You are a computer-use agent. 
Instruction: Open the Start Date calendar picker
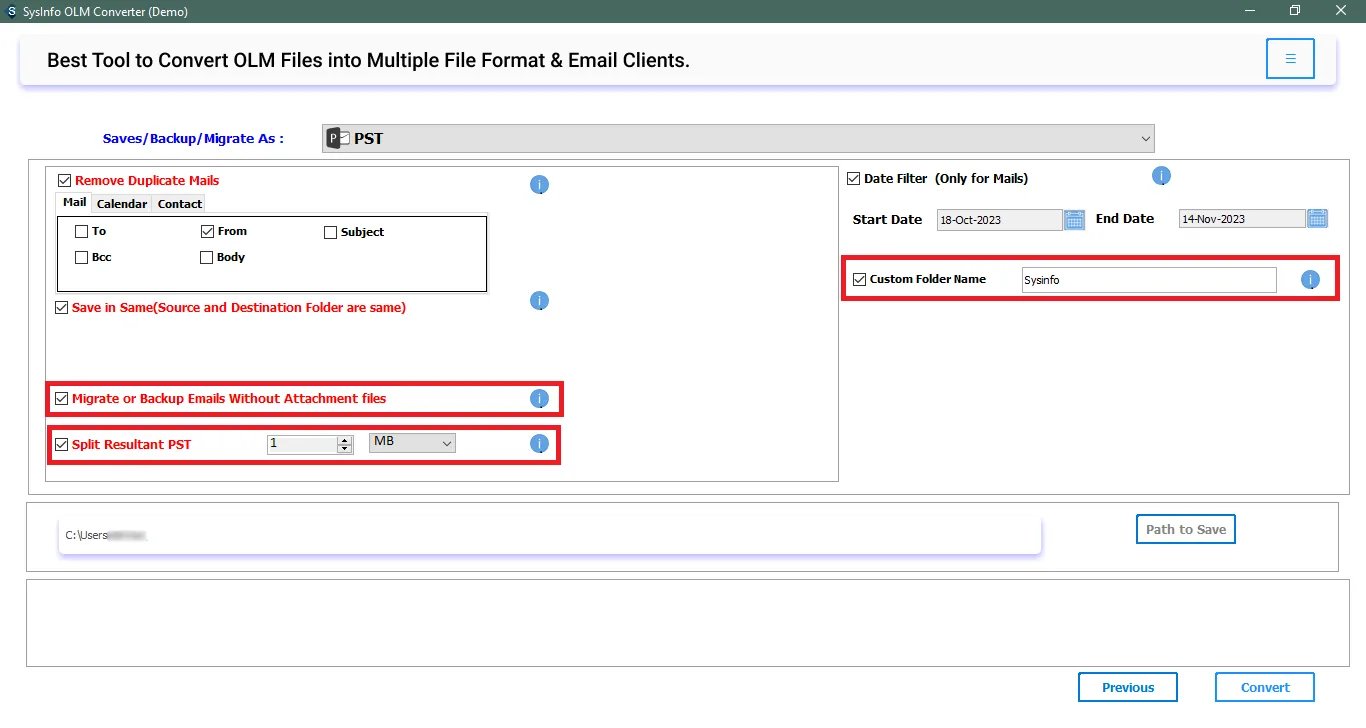pos(1074,219)
